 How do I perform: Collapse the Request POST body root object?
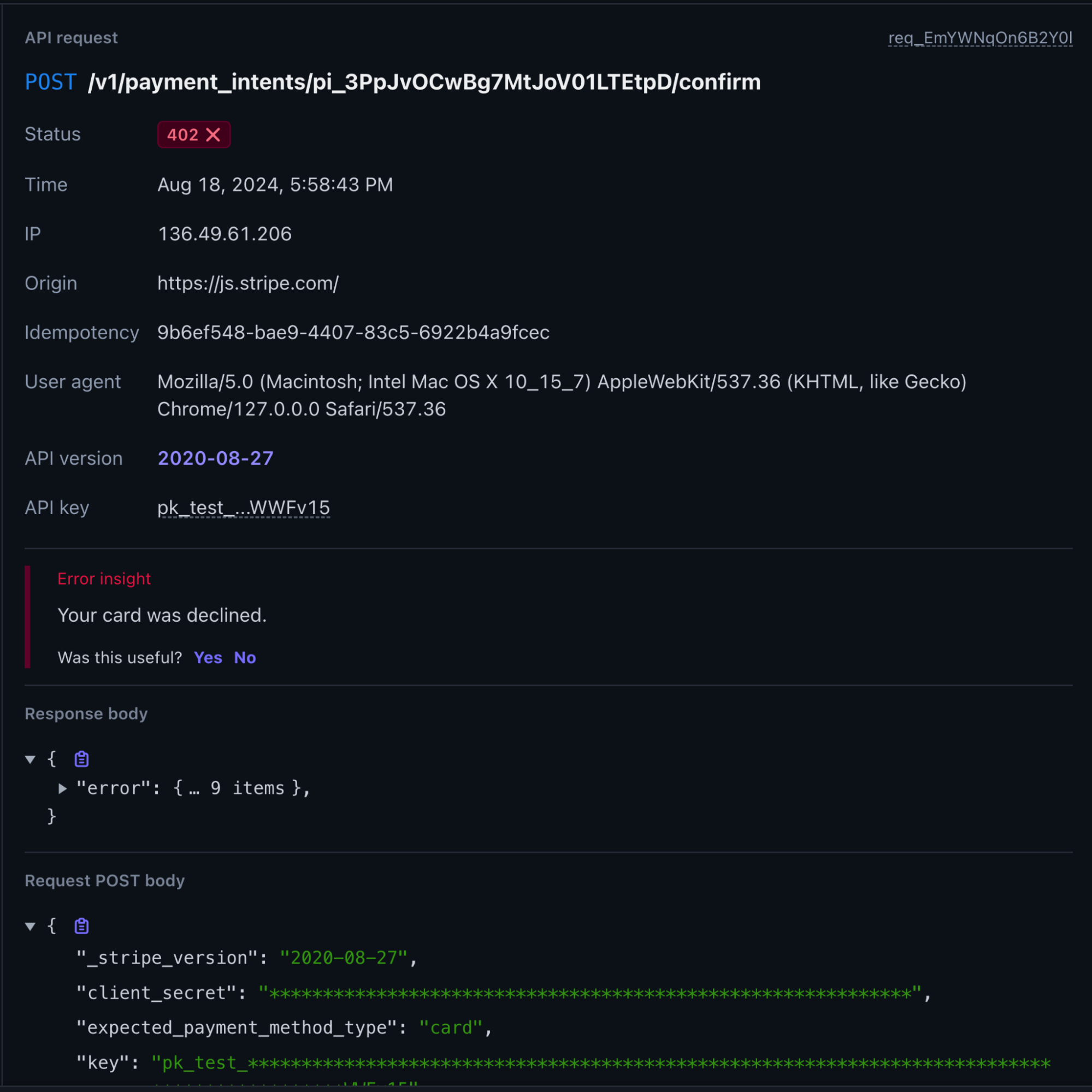tap(31, 926)
